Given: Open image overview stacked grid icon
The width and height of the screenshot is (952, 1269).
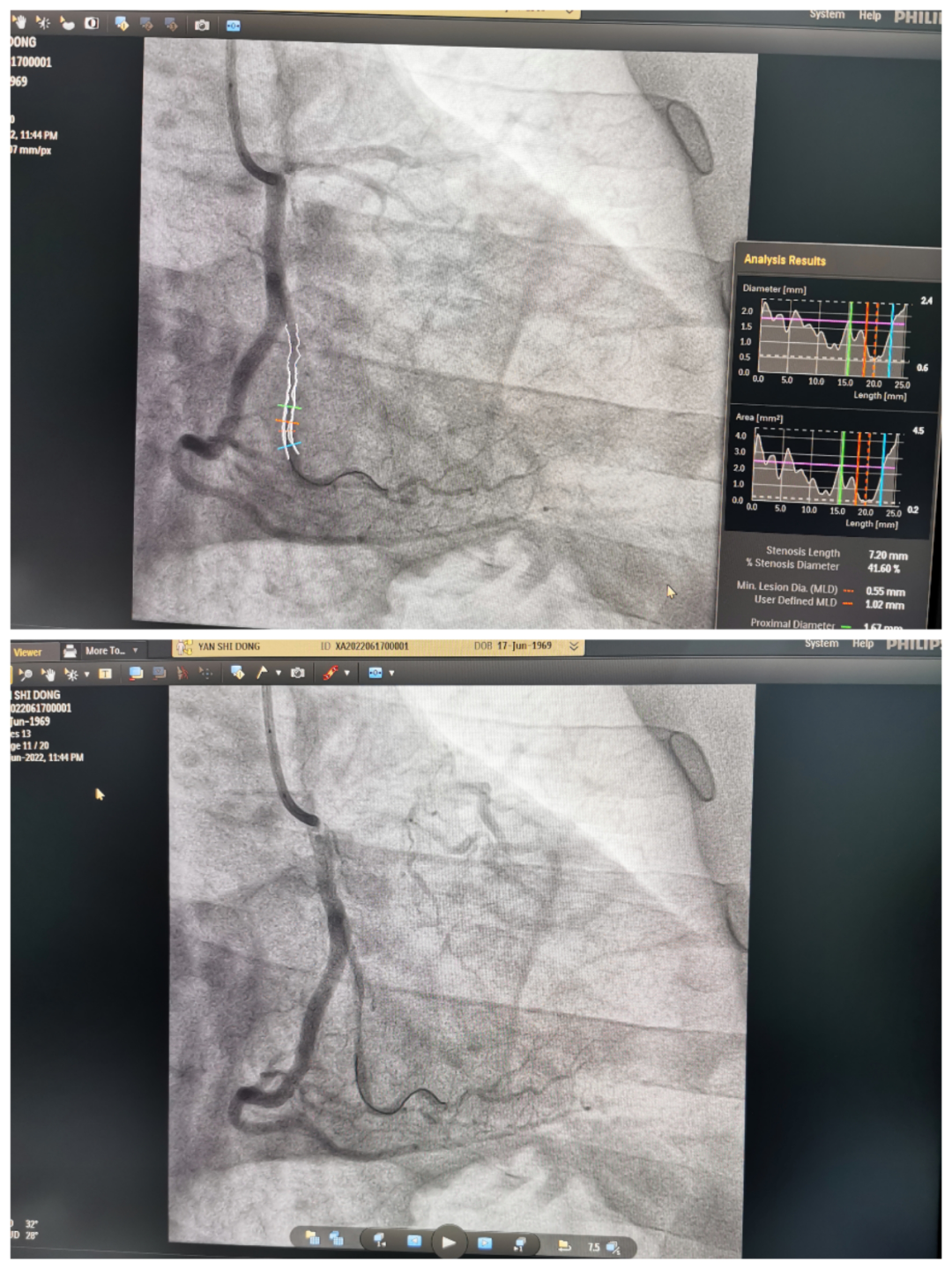Looking at the screenshot, I should (336, 1239).
